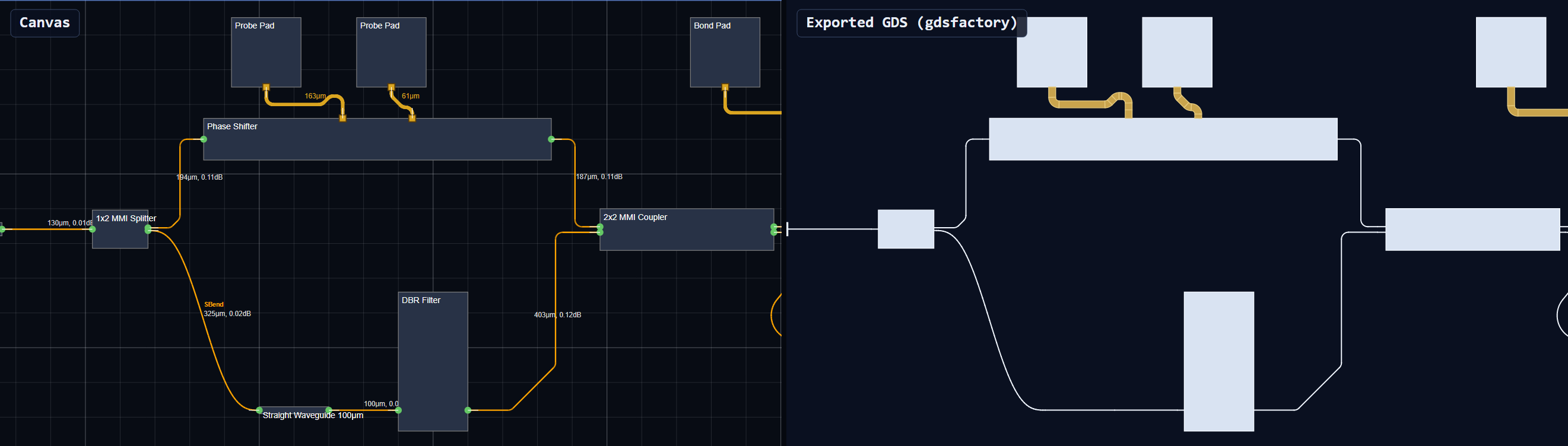This screenshot has width=1568, height=446.
Task: Click the Bond Pad component
Action: click(725, 52)
